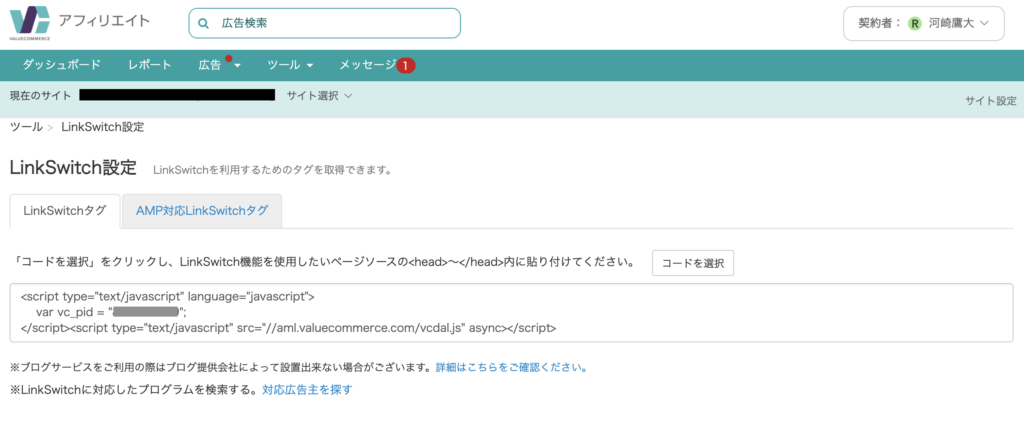Open the メッセージ menu item
The height and width of the screenshot is (428, 1024).
368,65
